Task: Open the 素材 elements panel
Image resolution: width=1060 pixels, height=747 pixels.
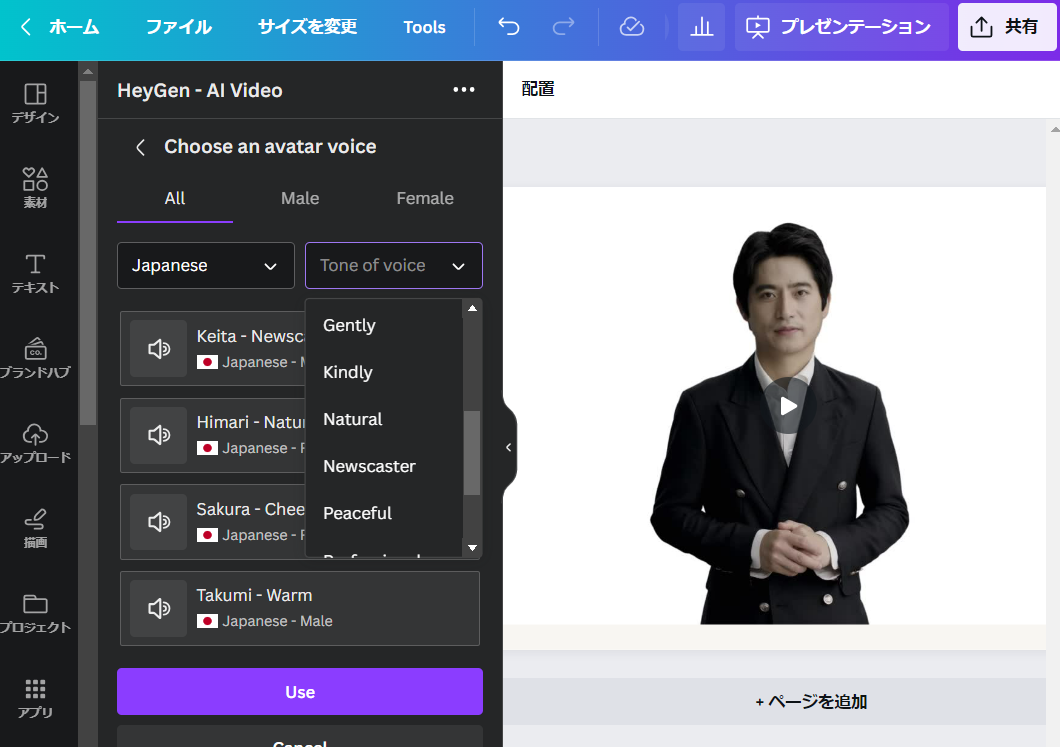Action: 35,188
